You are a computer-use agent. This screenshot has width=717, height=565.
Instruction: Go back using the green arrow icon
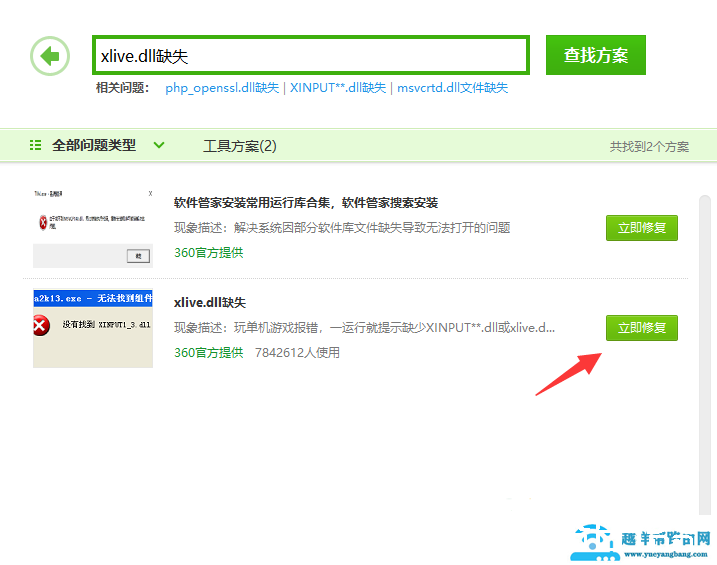pyautogui.click(x=50, y=56)
